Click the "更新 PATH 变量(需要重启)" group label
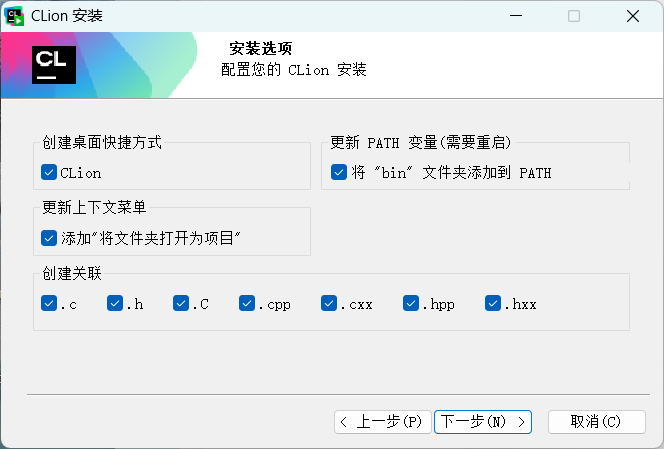664x449 pixels. click(x=421, y=142)
